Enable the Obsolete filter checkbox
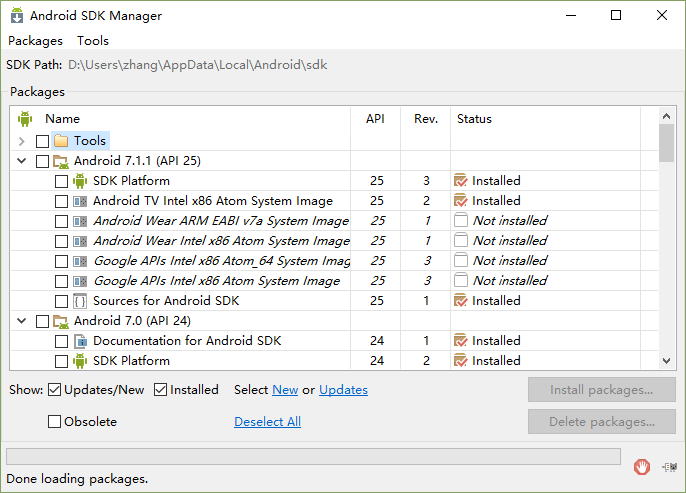Viewport: 686px width, 493px height. tap(54, 422)
